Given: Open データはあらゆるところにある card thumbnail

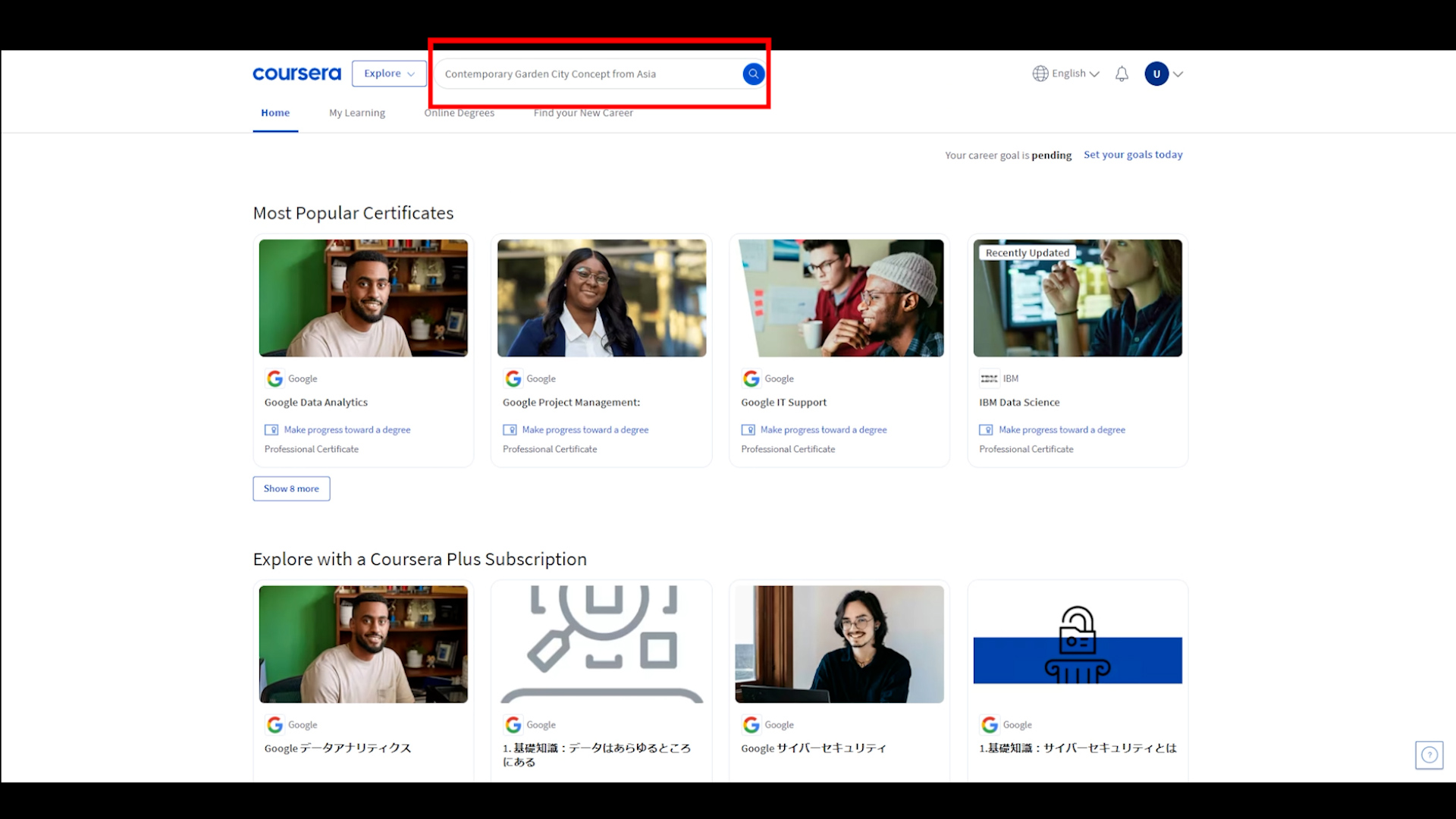Looking at the screenshot, I should [x=601, y=644].
